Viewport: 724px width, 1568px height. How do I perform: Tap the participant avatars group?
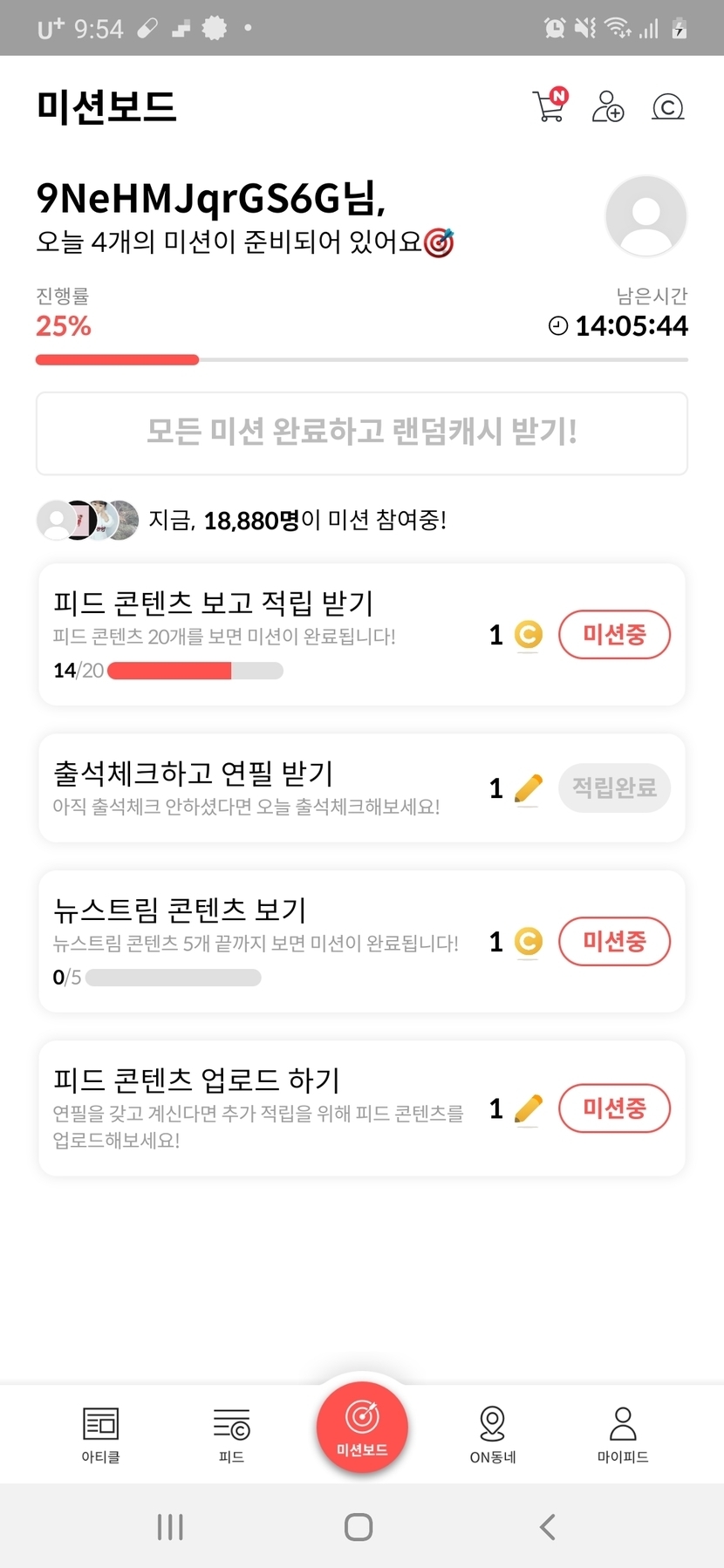tap(87, 520)
